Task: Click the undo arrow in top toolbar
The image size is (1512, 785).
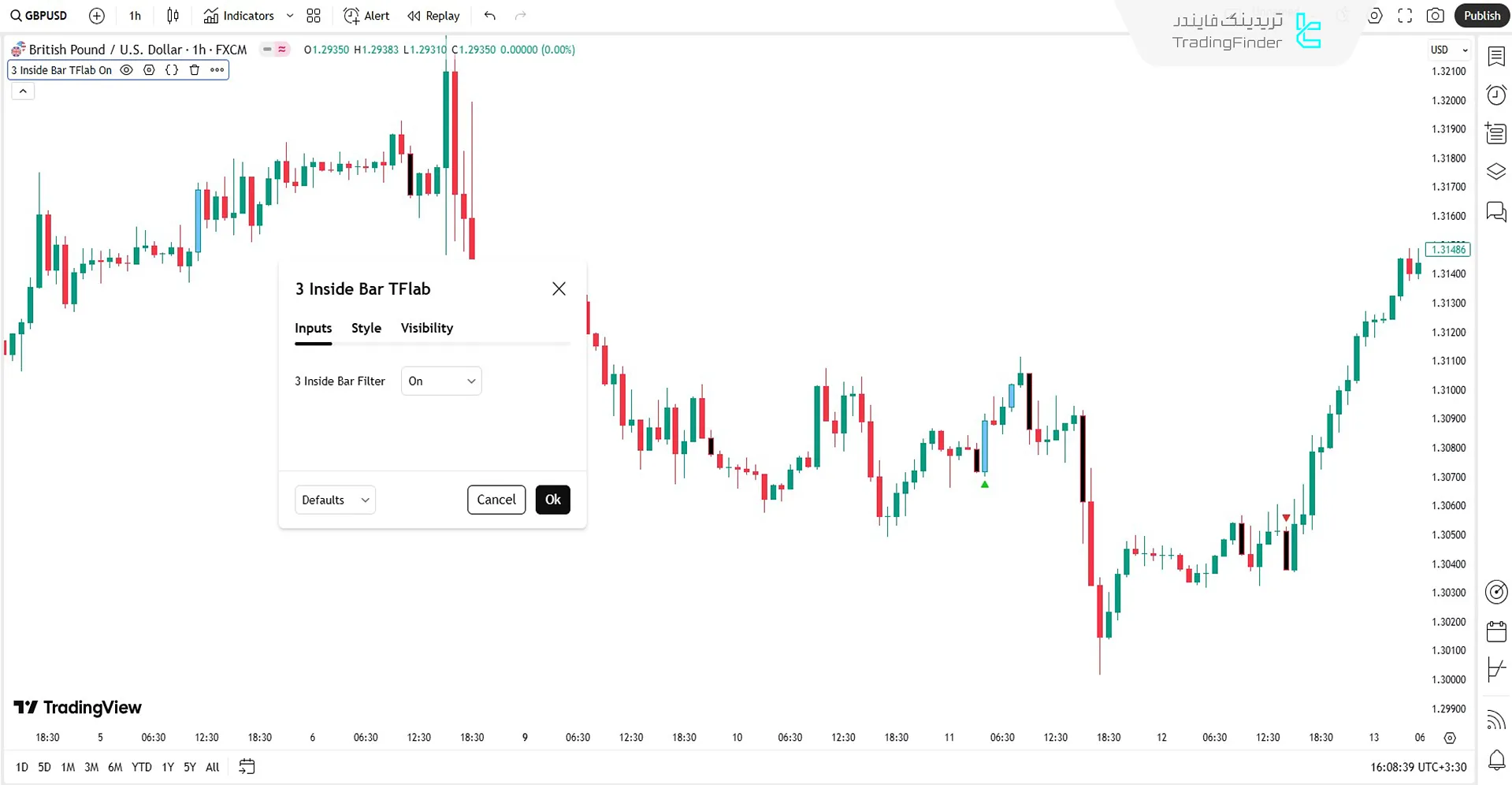Action: point(490,16)
